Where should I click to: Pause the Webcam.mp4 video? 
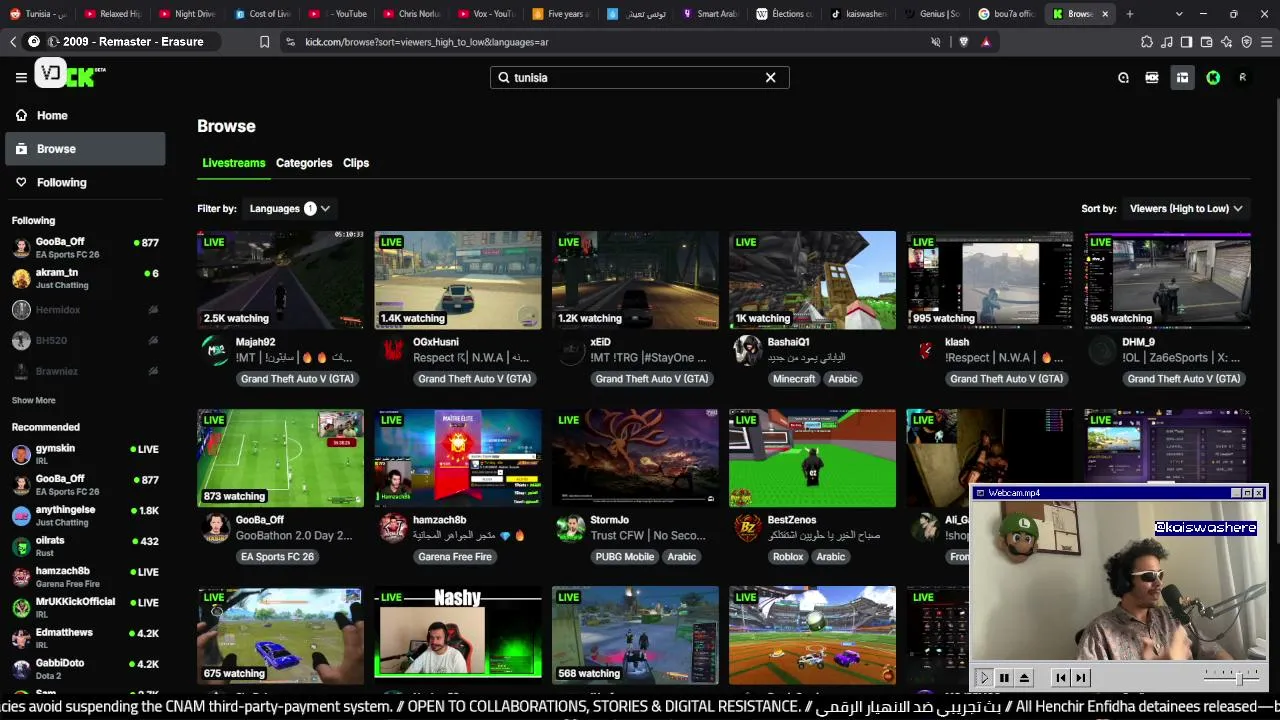(x=1004, y=678)
